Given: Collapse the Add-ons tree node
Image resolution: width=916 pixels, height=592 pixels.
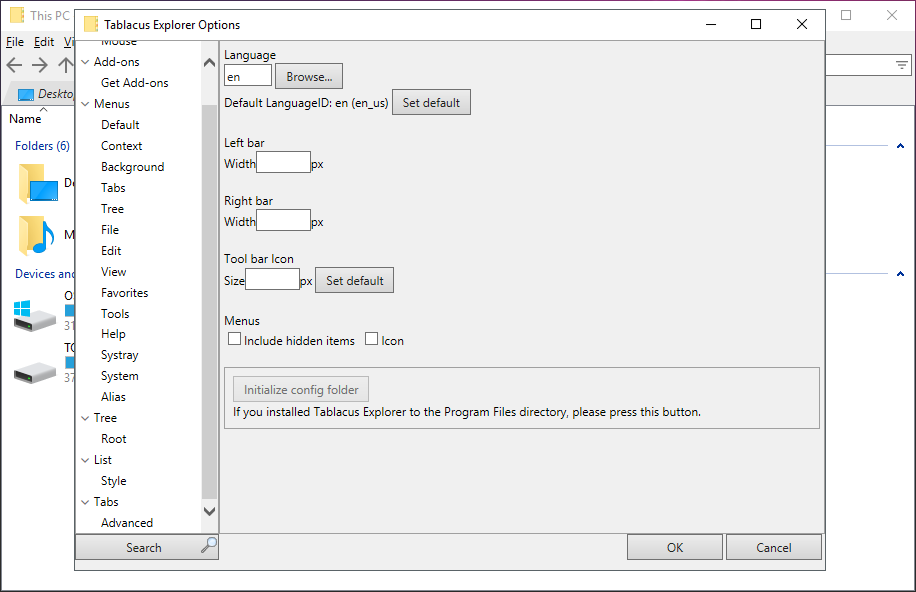Looking at the screenshot, I should click(85, 62).
